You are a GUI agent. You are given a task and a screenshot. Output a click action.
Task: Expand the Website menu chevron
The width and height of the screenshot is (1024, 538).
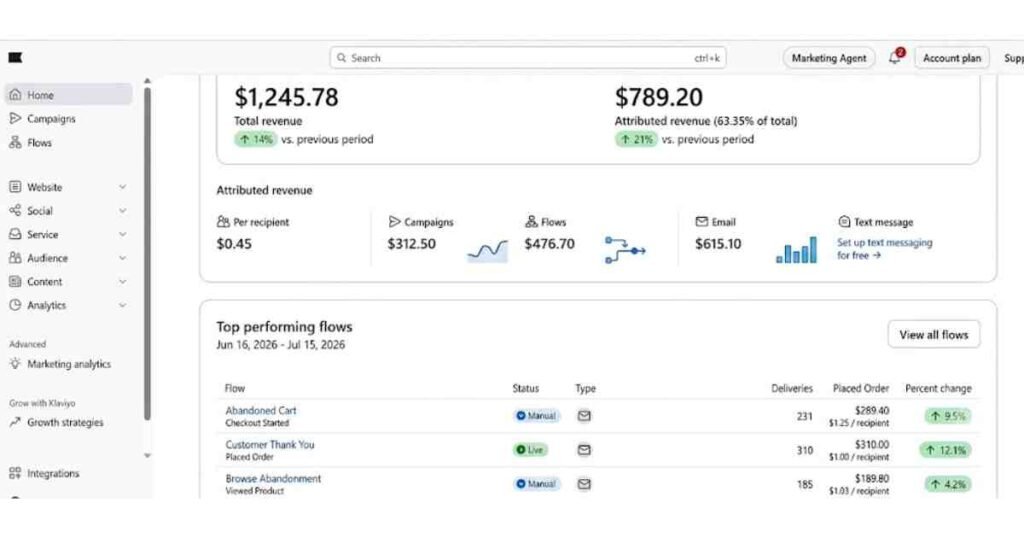(122, 187)
